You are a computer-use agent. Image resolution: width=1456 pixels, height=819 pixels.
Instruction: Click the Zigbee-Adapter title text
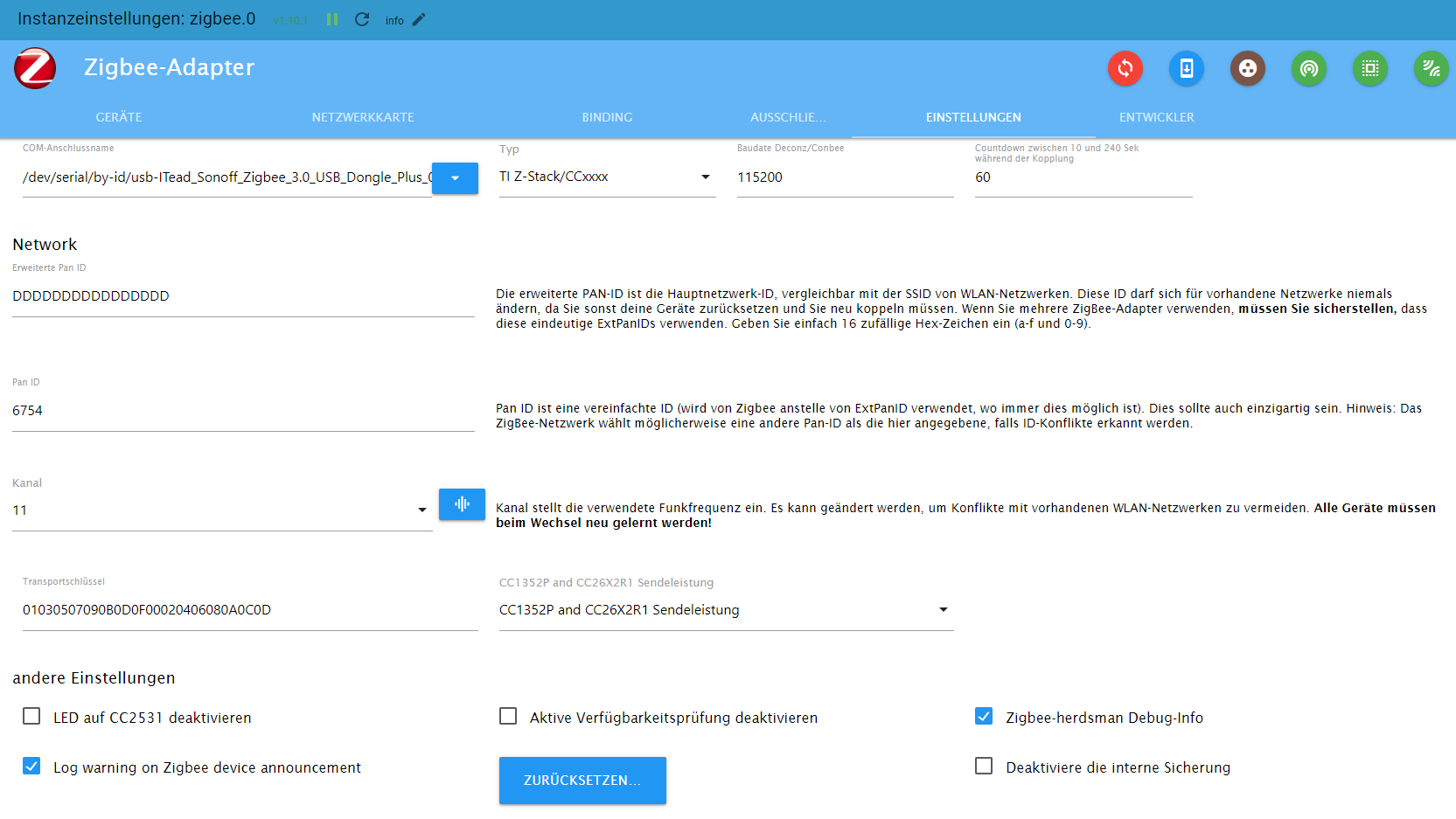tap(170, 67)
